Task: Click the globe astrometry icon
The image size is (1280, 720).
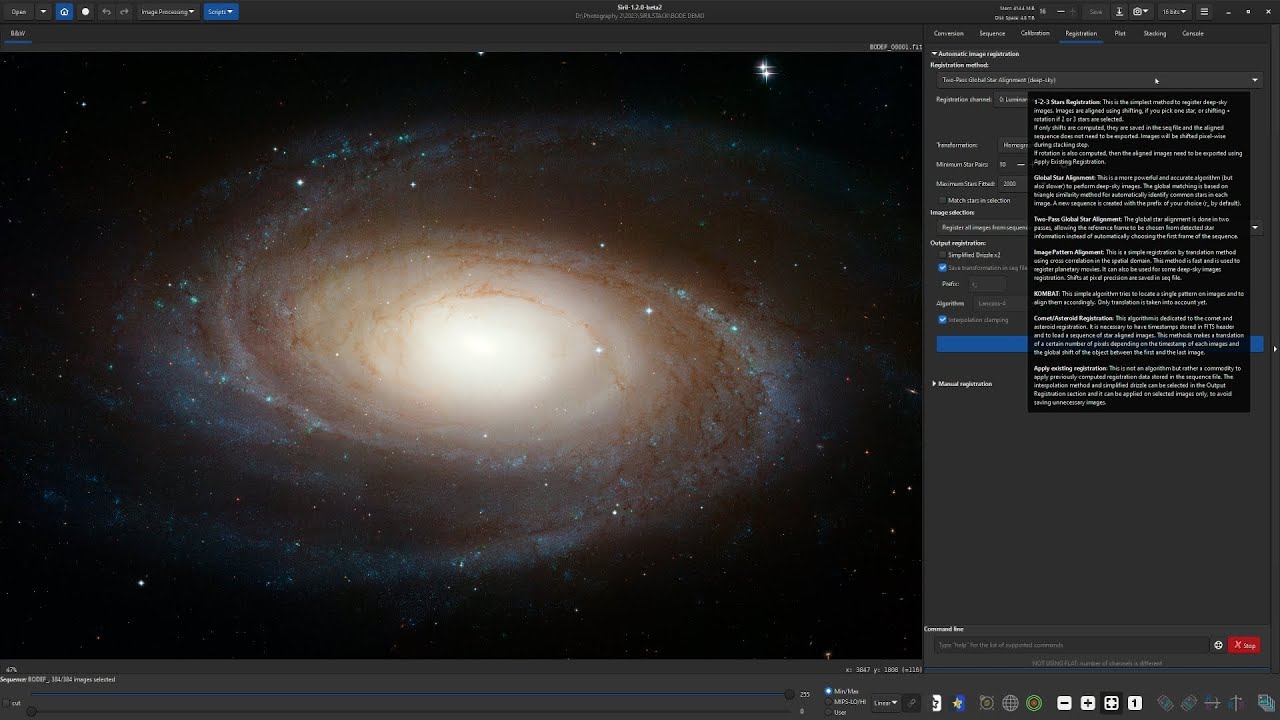Action: (x=1010, y=703)
